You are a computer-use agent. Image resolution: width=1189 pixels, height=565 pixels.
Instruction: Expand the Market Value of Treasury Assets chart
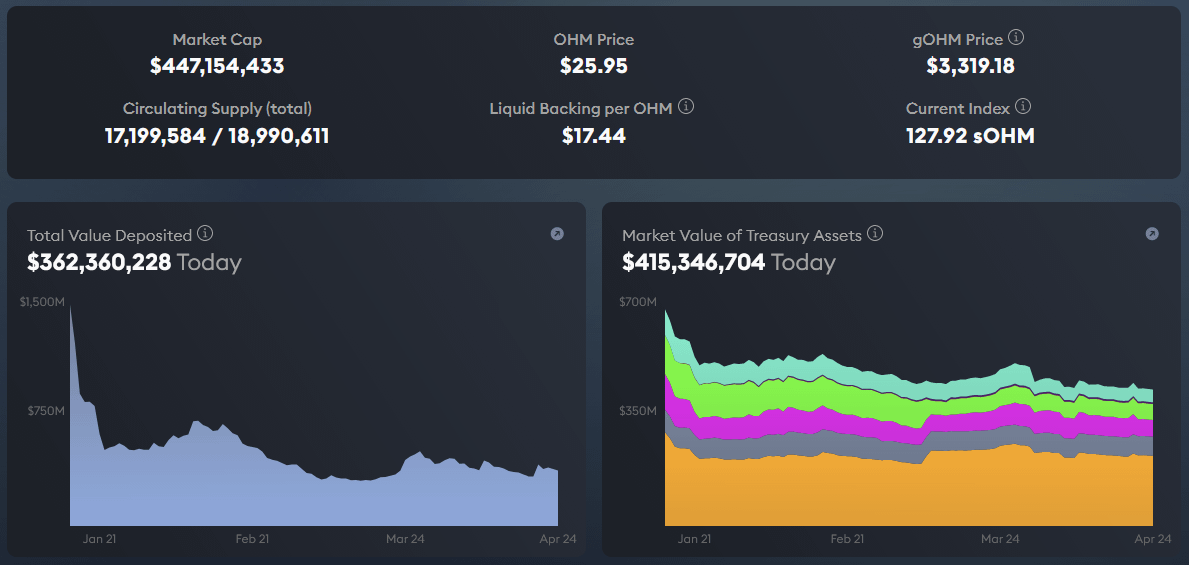tap(1152, 234)
